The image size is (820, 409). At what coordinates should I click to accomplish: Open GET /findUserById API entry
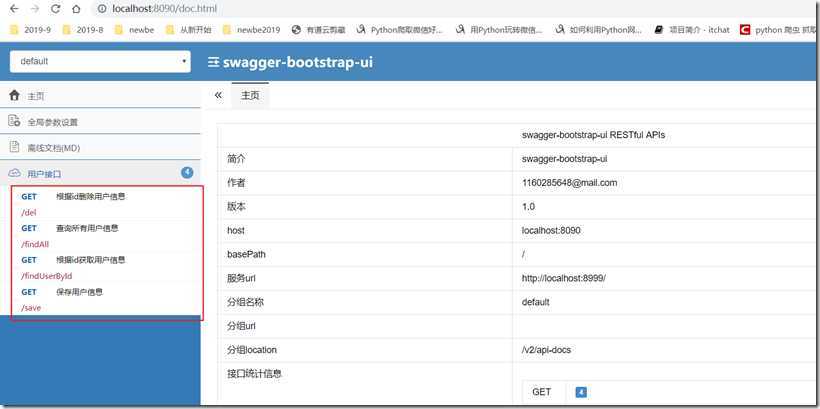tap(106, 267)
